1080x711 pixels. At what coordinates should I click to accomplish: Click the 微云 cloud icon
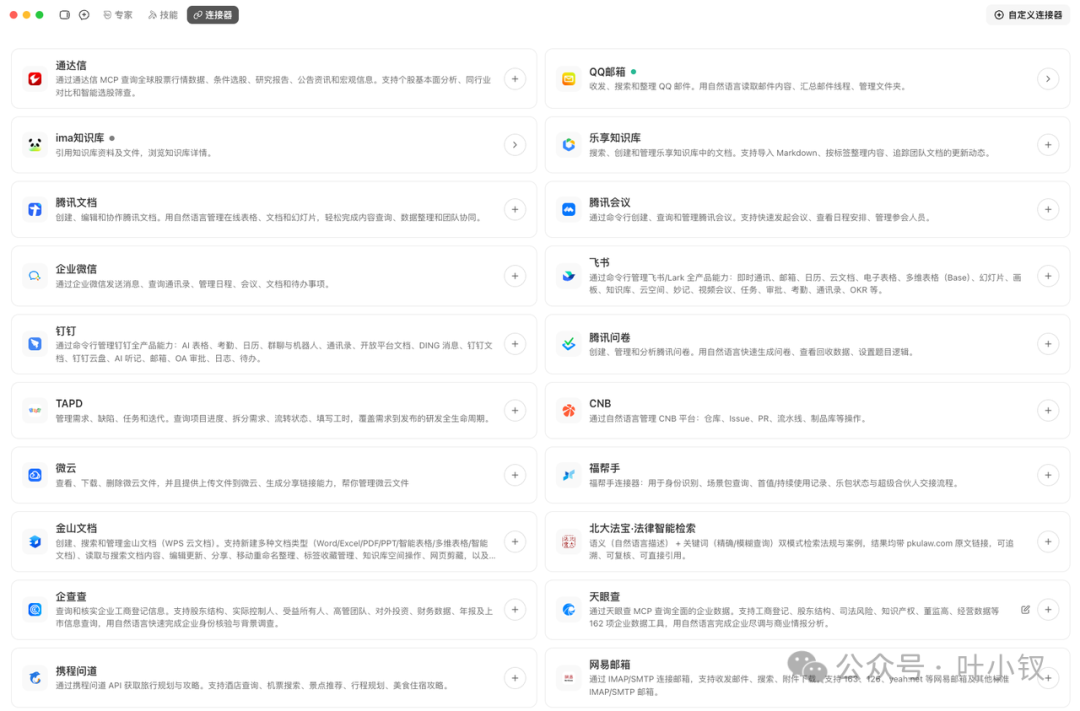pos(34,475)
